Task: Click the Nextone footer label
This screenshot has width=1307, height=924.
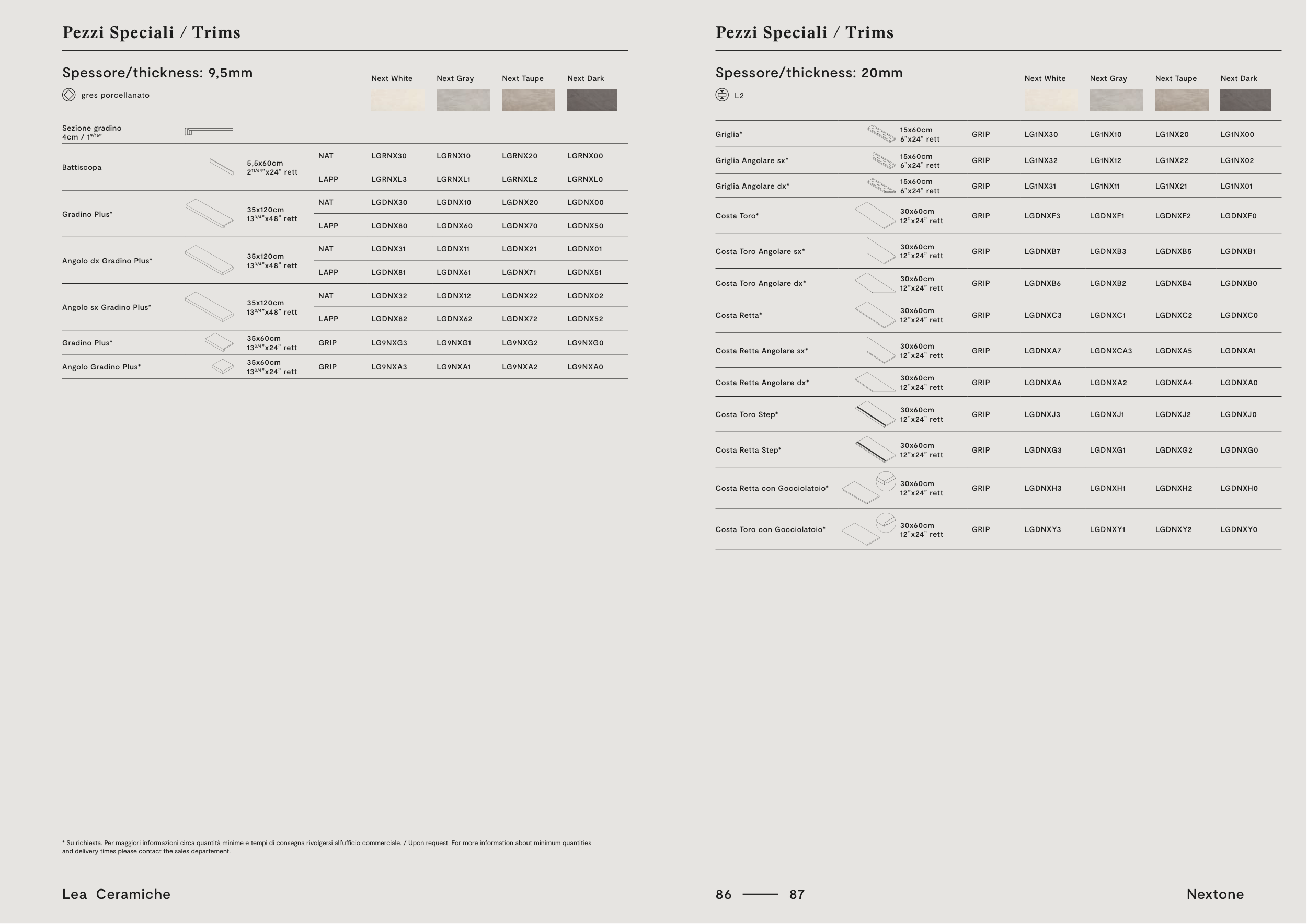Action: tap(1215, 894)
